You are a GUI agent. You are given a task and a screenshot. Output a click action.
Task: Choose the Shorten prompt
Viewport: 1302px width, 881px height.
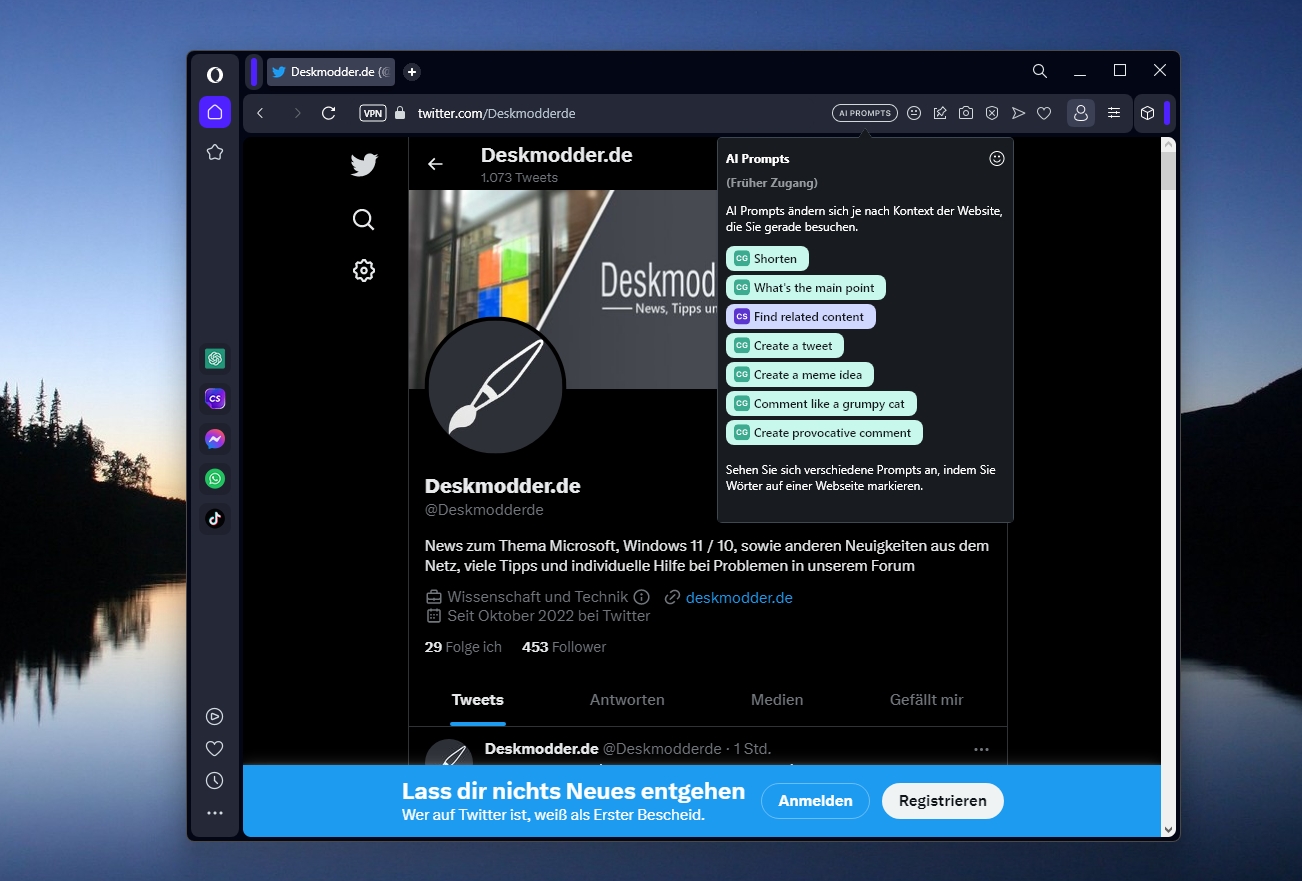point(767,258)
